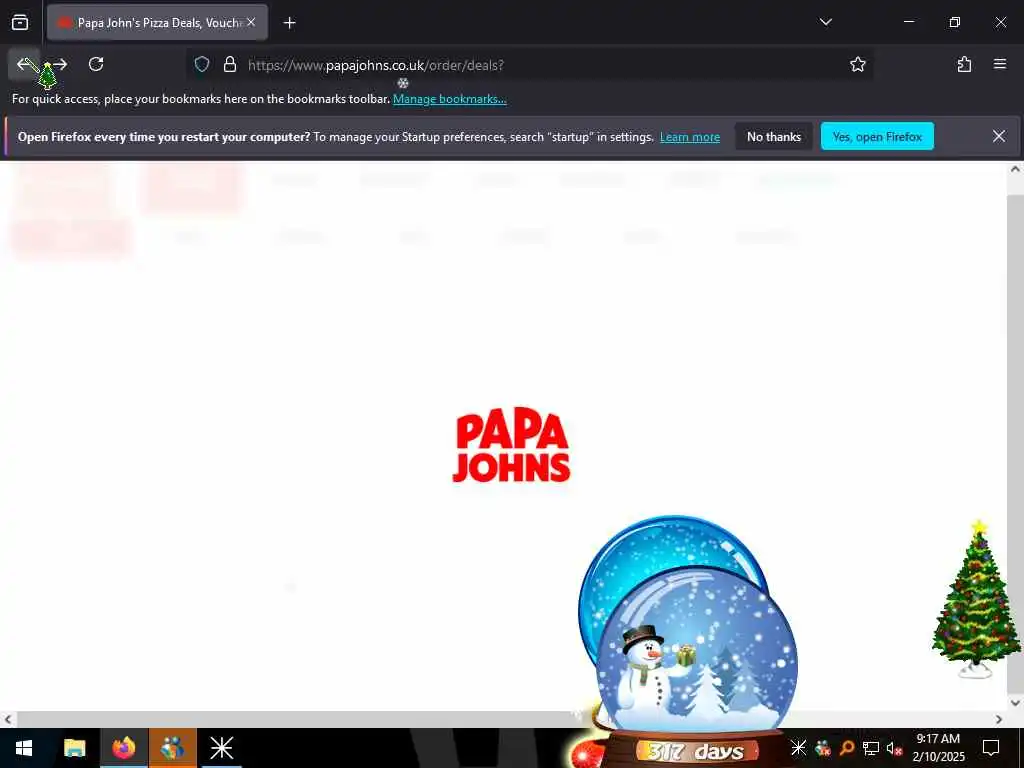Open File Explorer from the taskbar
The width and height of the screenshot is (1024, 768).
pos(74,748)
